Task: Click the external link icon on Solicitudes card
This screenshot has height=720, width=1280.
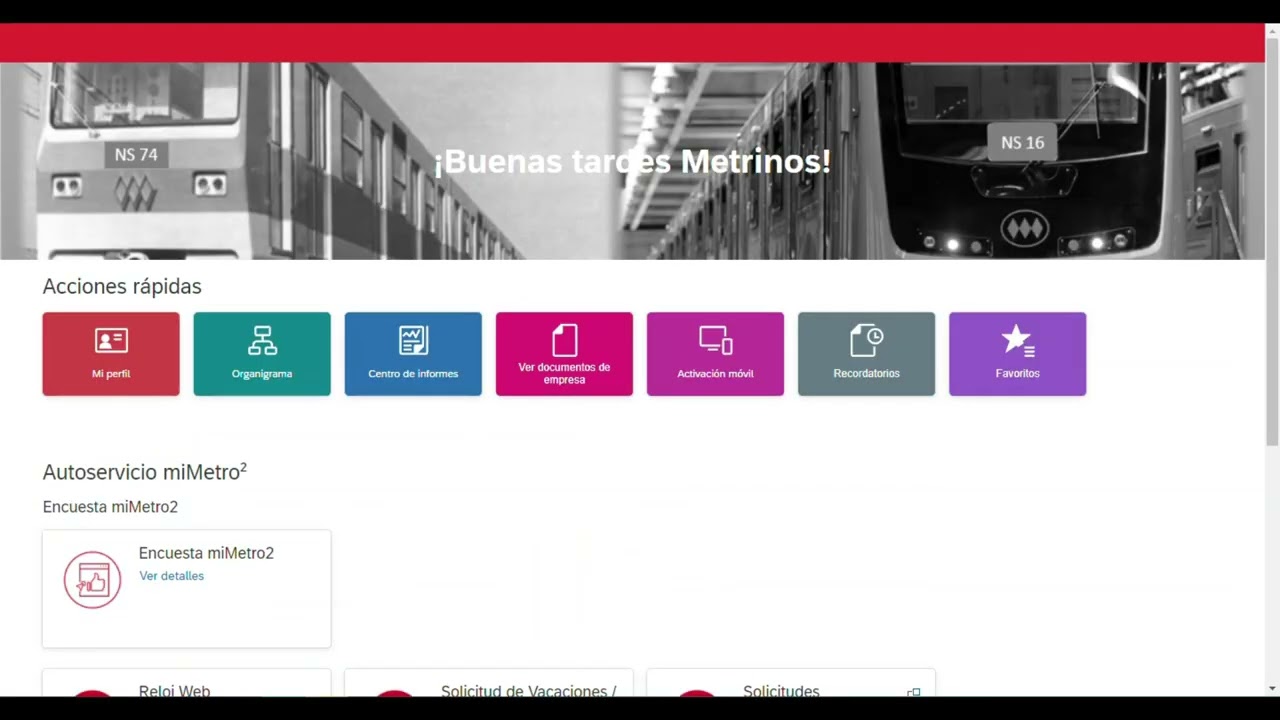Action: coord(913,692)
